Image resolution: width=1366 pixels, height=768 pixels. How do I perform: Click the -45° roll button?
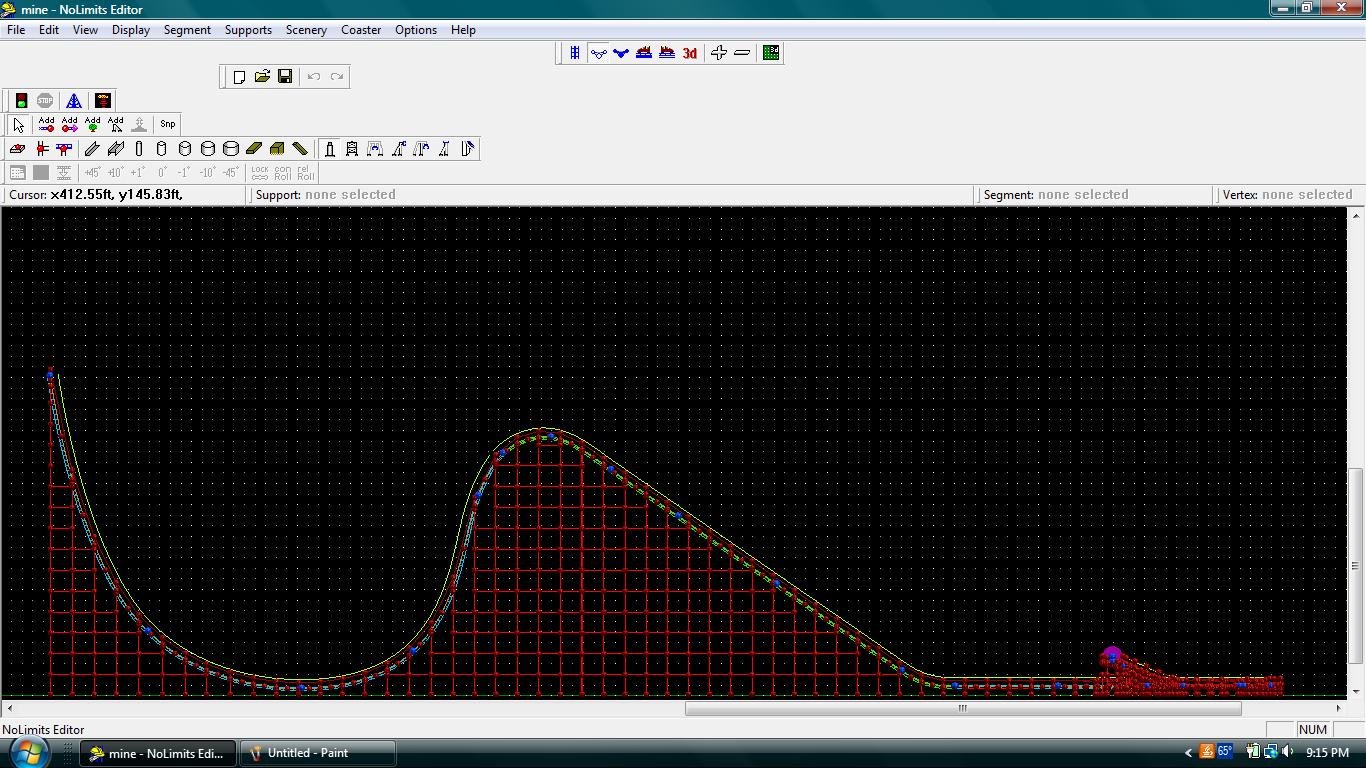[x=231, y=173]
